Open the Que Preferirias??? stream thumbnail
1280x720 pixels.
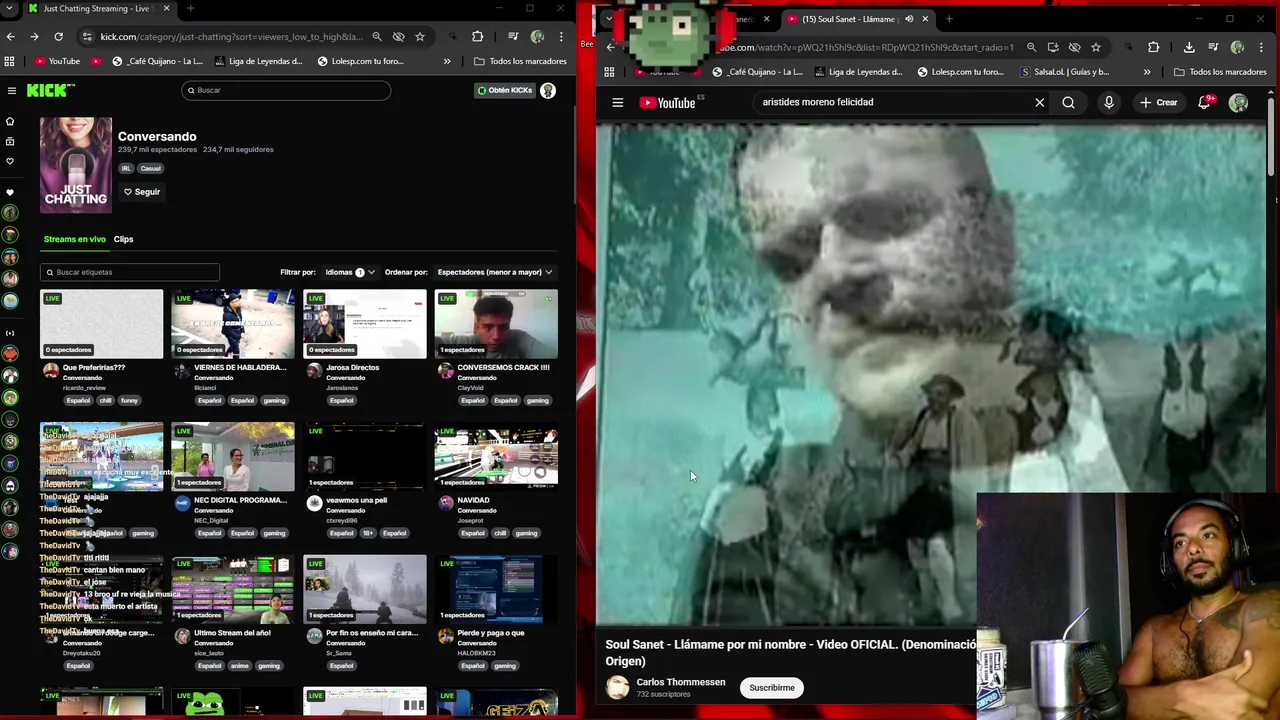tap(101, 324)
